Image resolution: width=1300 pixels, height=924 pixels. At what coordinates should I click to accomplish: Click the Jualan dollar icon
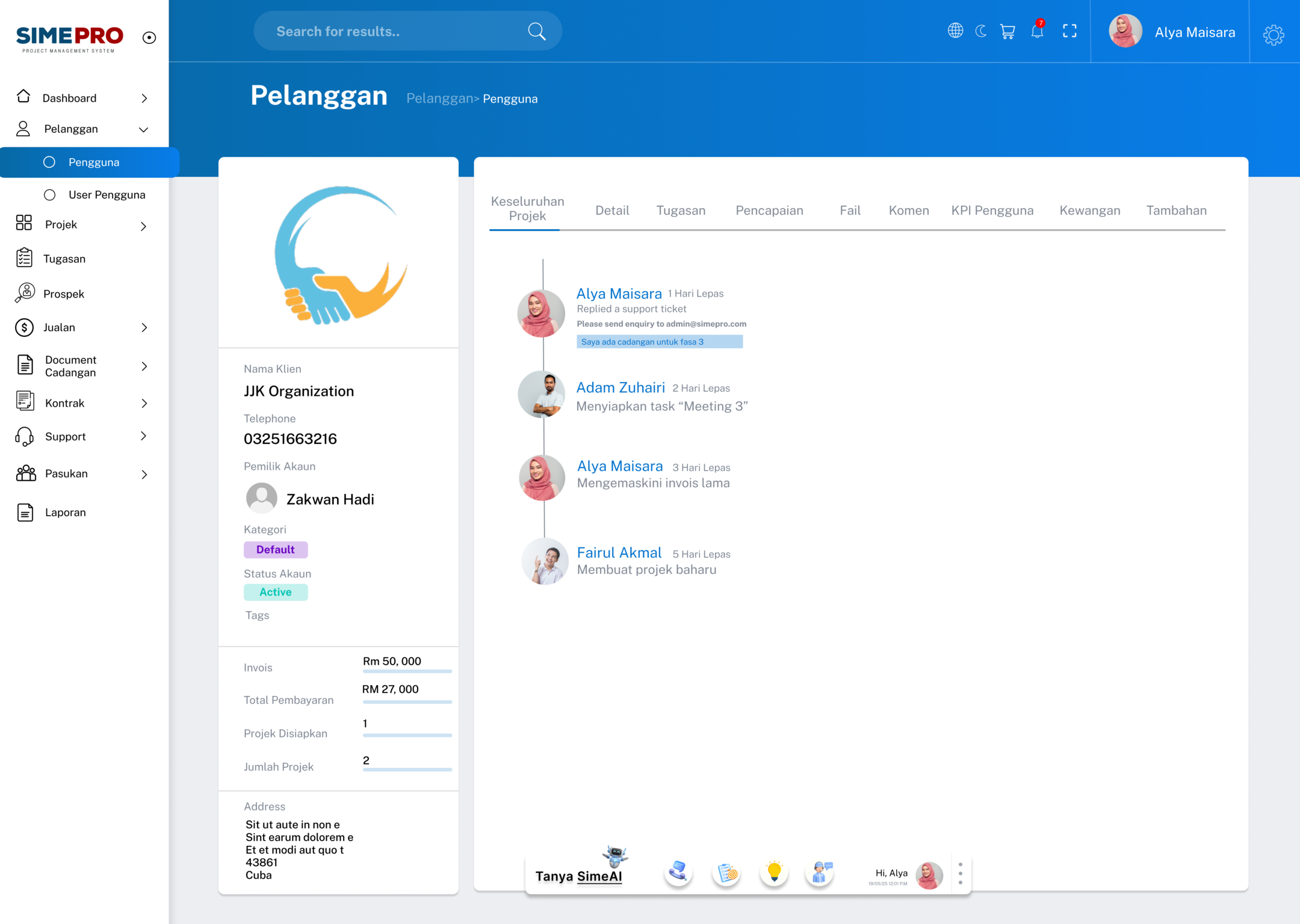24,327
